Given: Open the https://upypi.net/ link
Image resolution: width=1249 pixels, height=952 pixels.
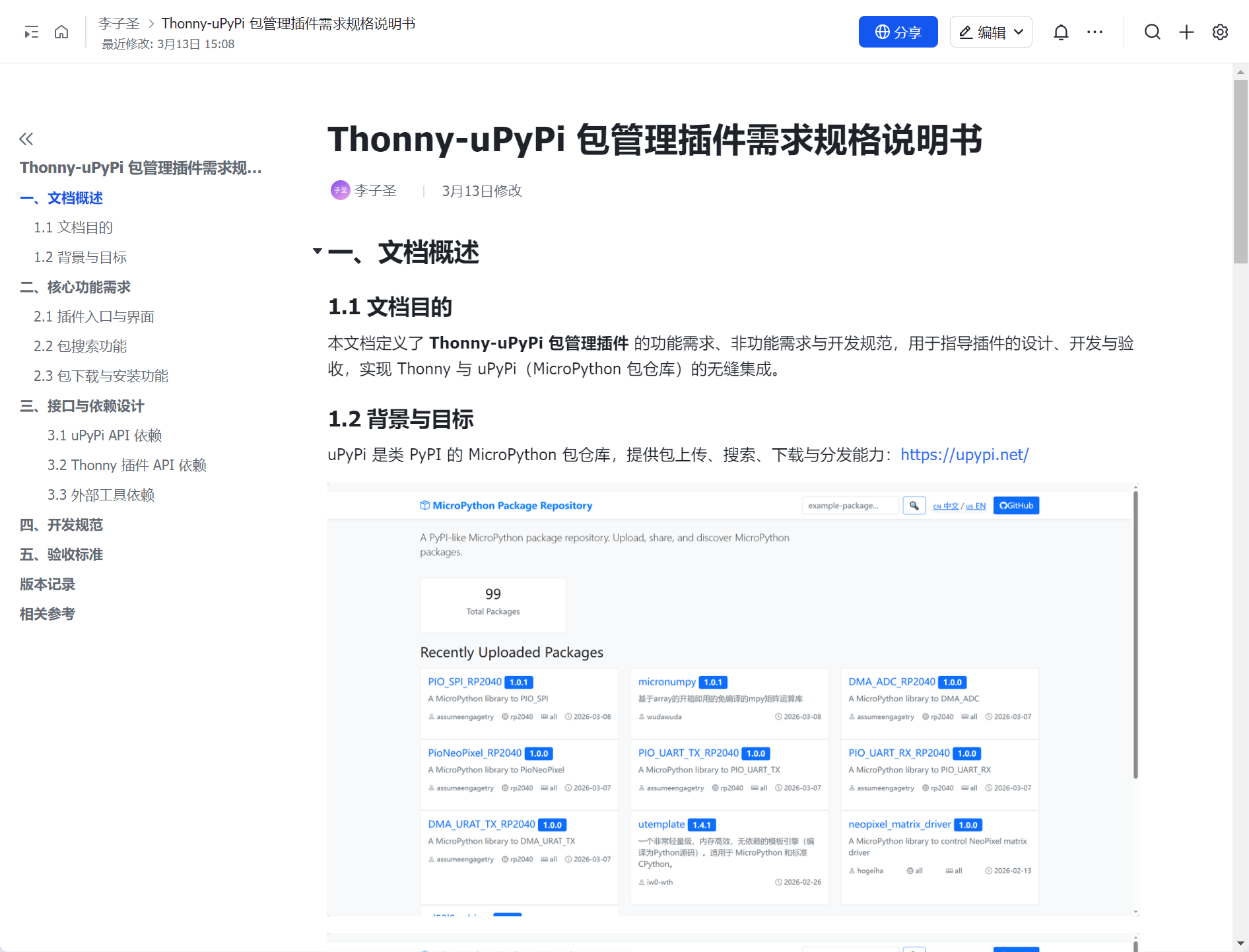Looking at the screenshot, I should tap(964, 455).
